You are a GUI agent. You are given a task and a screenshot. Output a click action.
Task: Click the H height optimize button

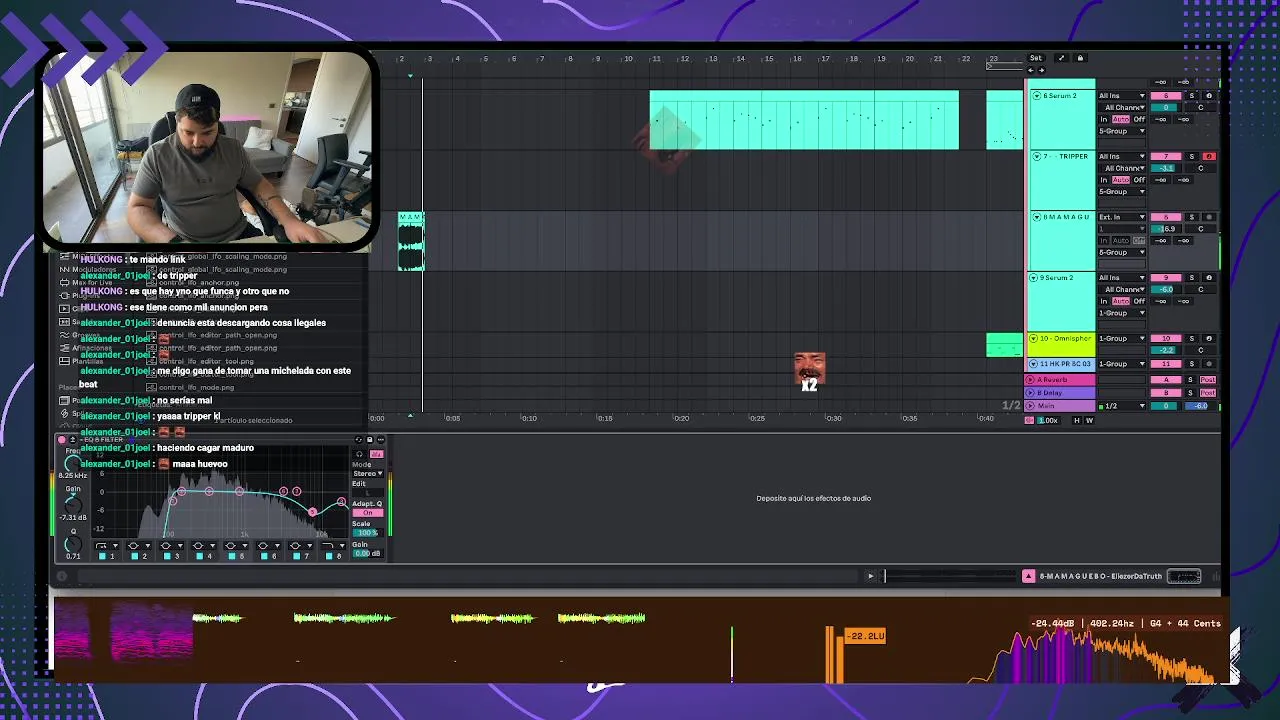1077,420
